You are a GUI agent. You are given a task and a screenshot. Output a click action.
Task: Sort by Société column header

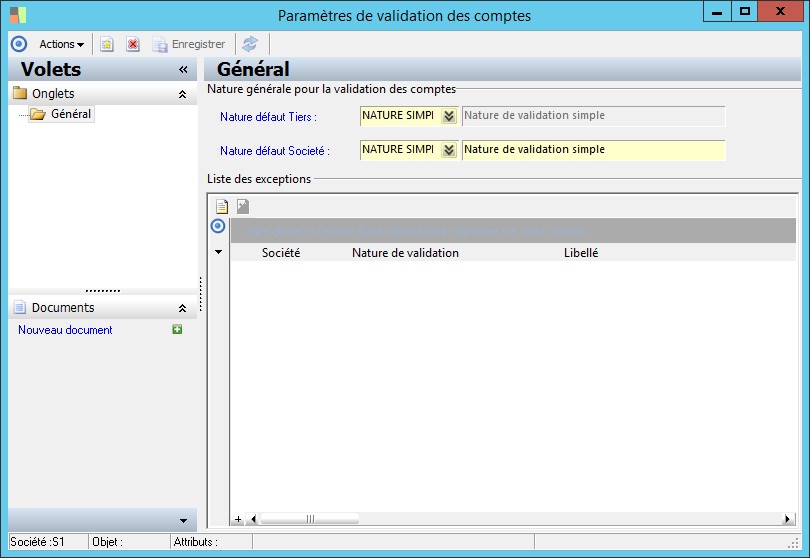pos(281,253)
